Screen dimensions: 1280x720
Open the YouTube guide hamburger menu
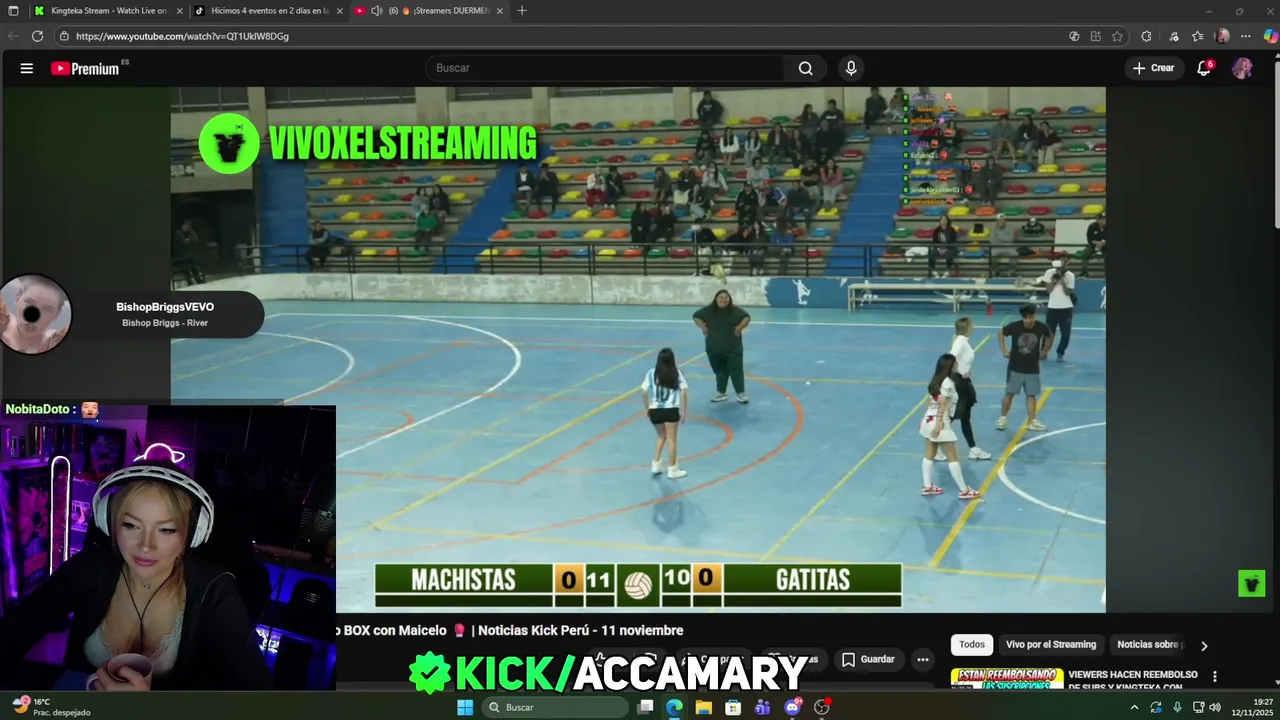coord(27,68)
